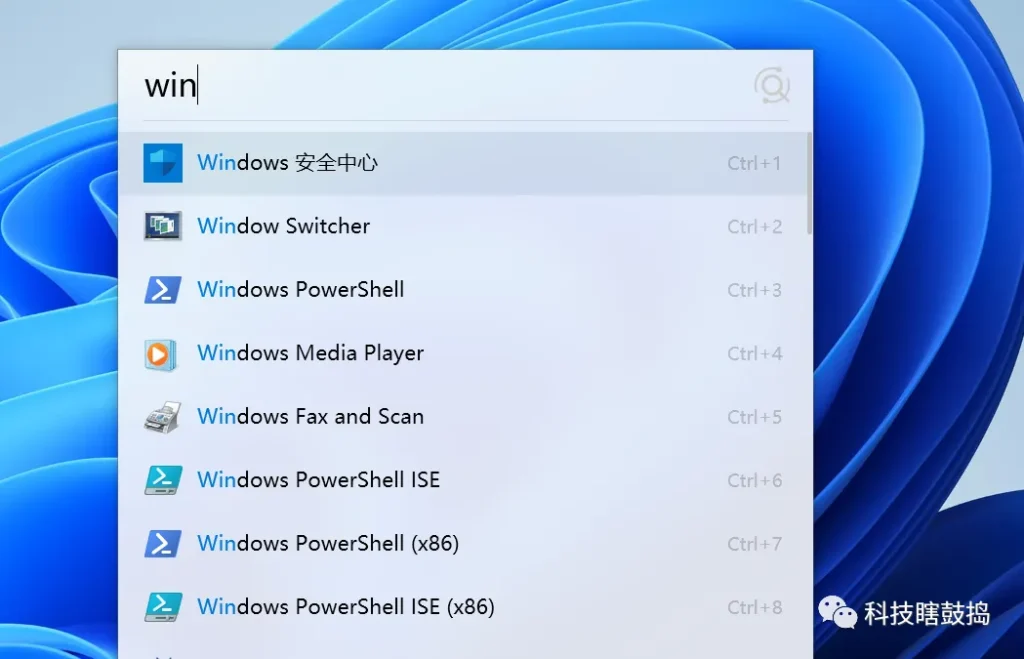The width and height of the screenshot is (1024, 659).
Task: Click the Ctrl+4 shortcut label
Action: coord(754,353)
